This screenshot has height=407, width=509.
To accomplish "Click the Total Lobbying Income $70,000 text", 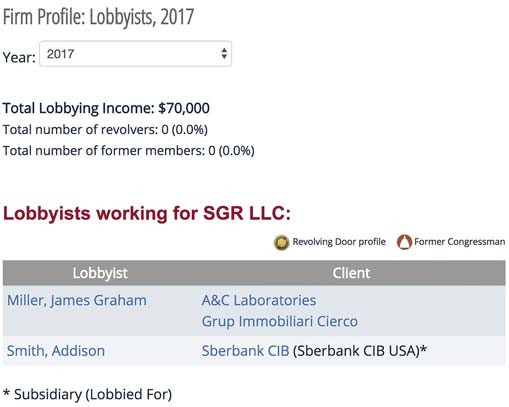I will click(x=106, y=108).
